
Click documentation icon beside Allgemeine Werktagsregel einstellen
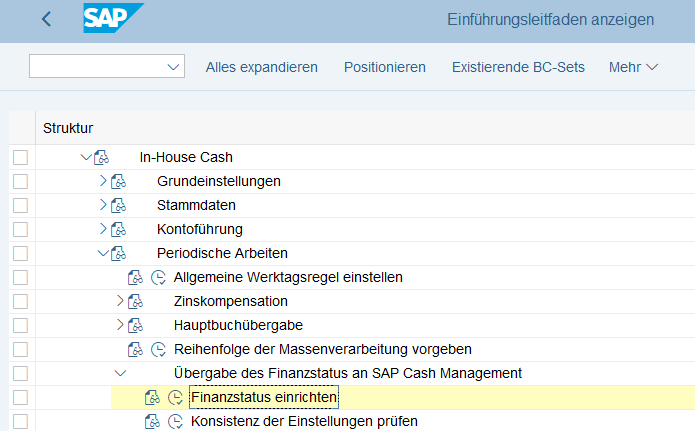(x=136, y=277)
